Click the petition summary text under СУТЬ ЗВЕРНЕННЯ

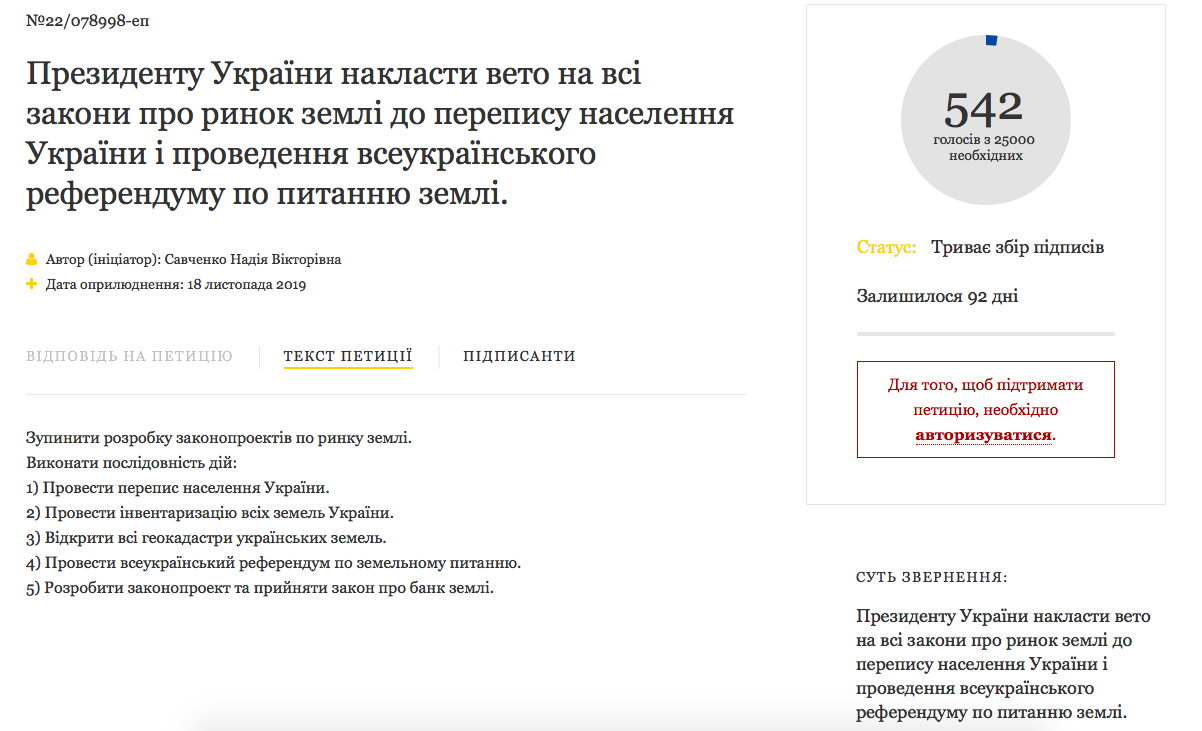pos(1003,665)
